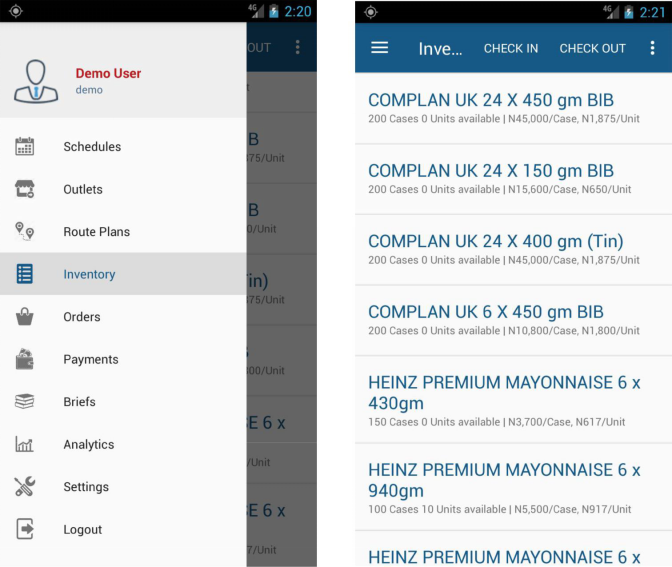Screen dimensions: 672x567
Task: Go to Payments menu item
Action: [x=91, y=359]
